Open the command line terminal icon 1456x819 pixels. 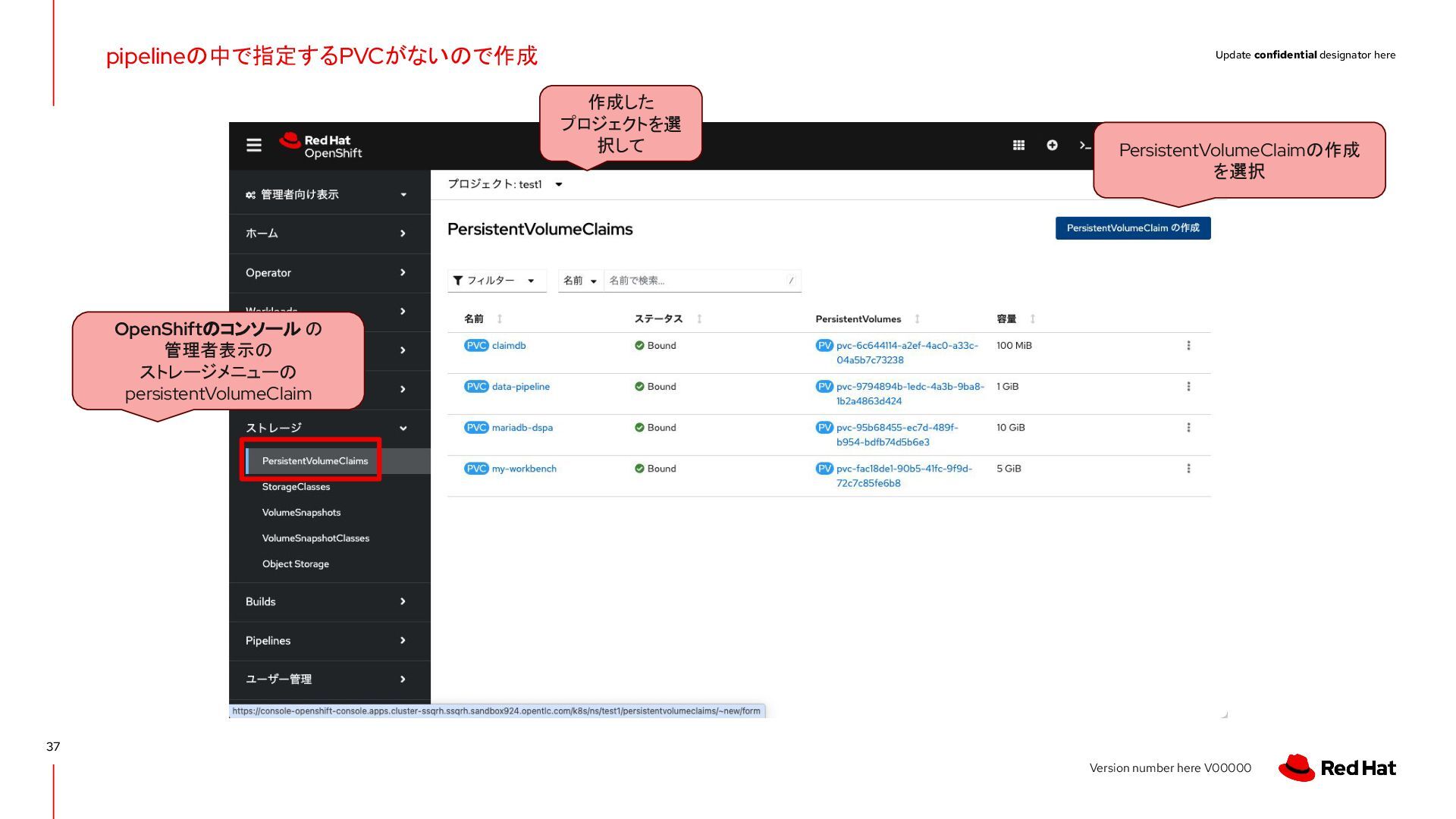[1085, 145]
